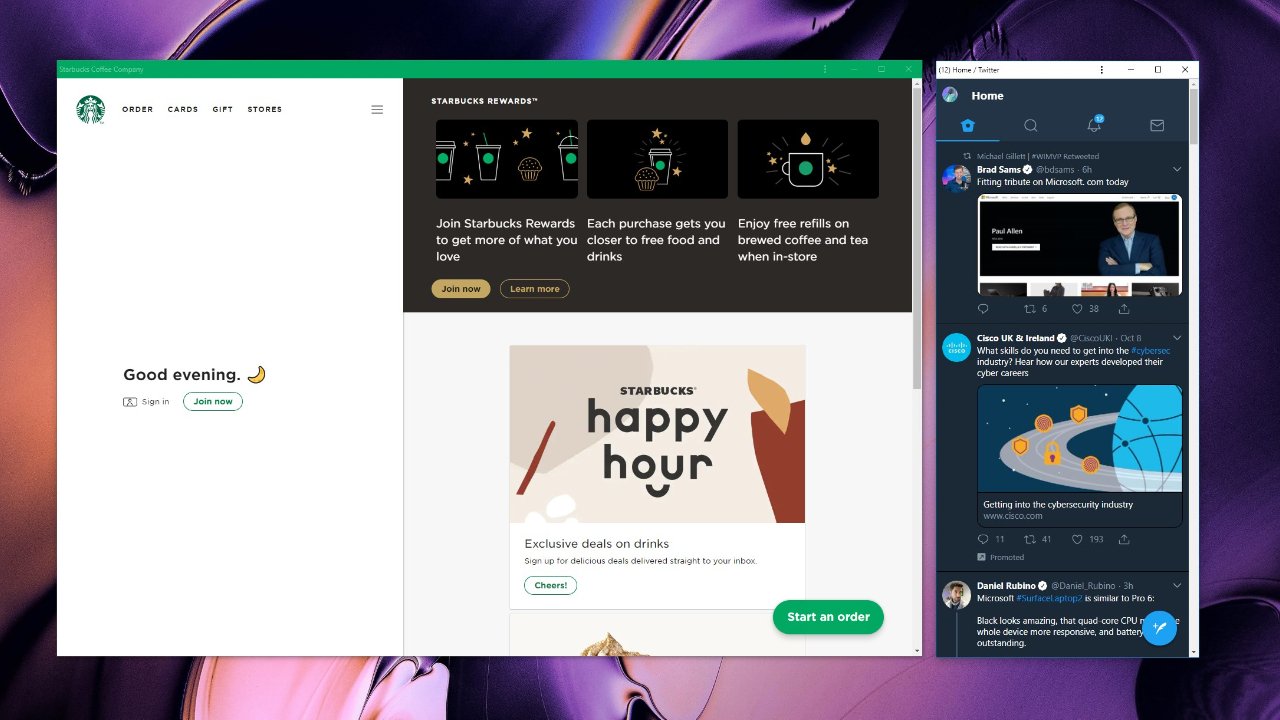Share the Cisco UK & Ireland tweet
The width and height of the screenshot is (1280, 720).
(1124, 539)
